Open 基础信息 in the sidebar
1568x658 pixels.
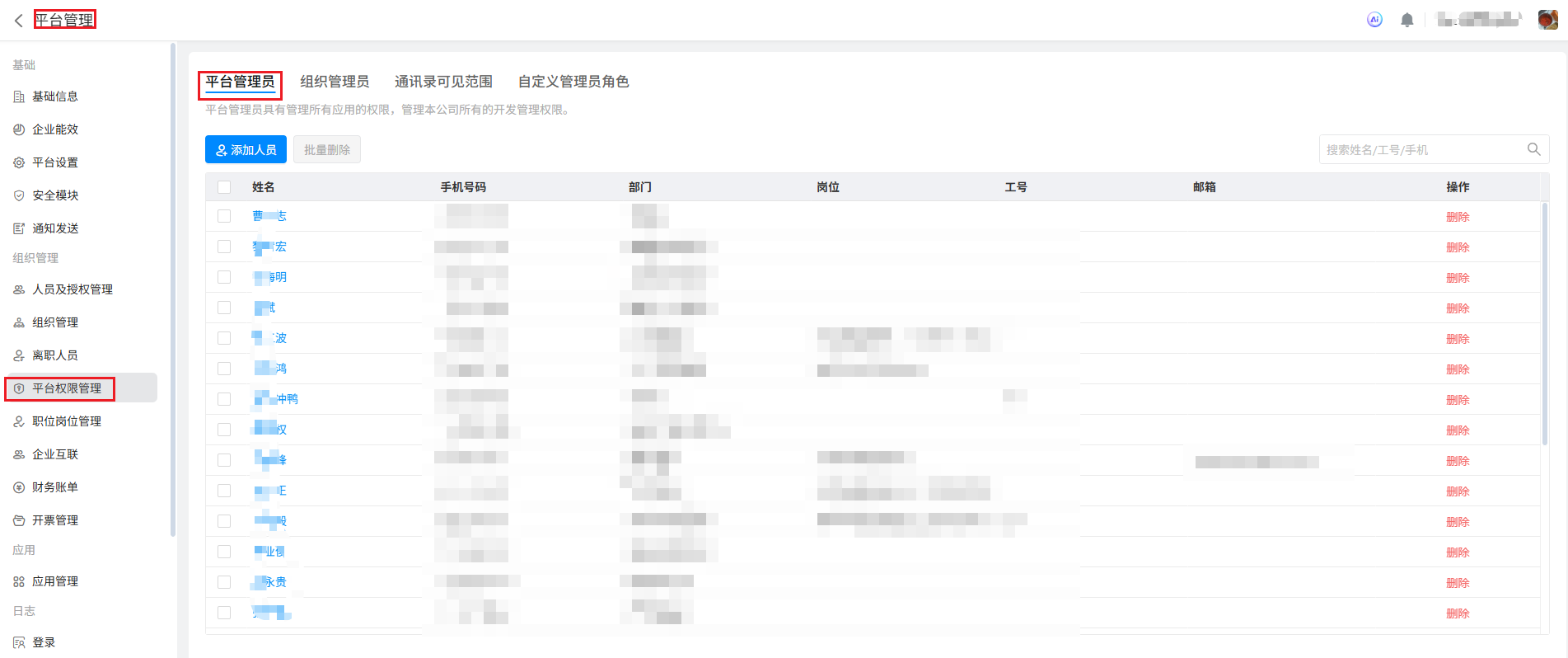pos(55,96)
